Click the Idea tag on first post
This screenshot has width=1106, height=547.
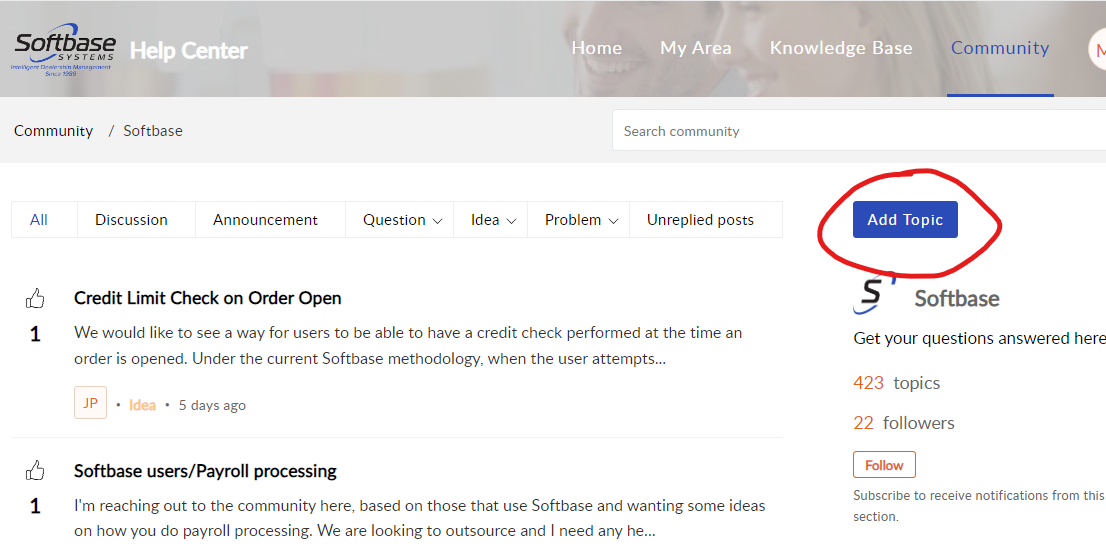[142, 405]
